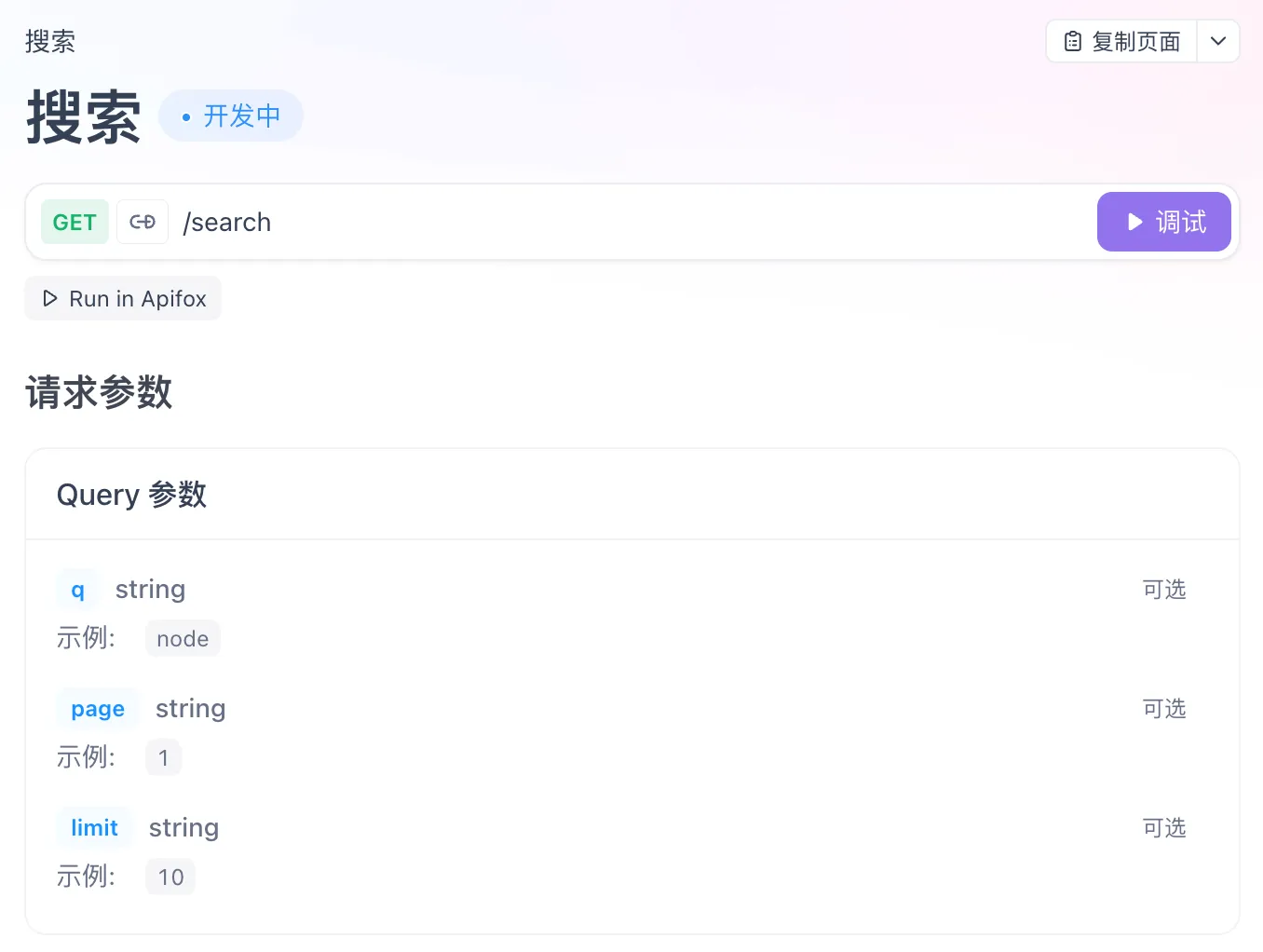1263x952 pixels.
Task: Click the copy link icon beside GET
Action: coord(143,222)
